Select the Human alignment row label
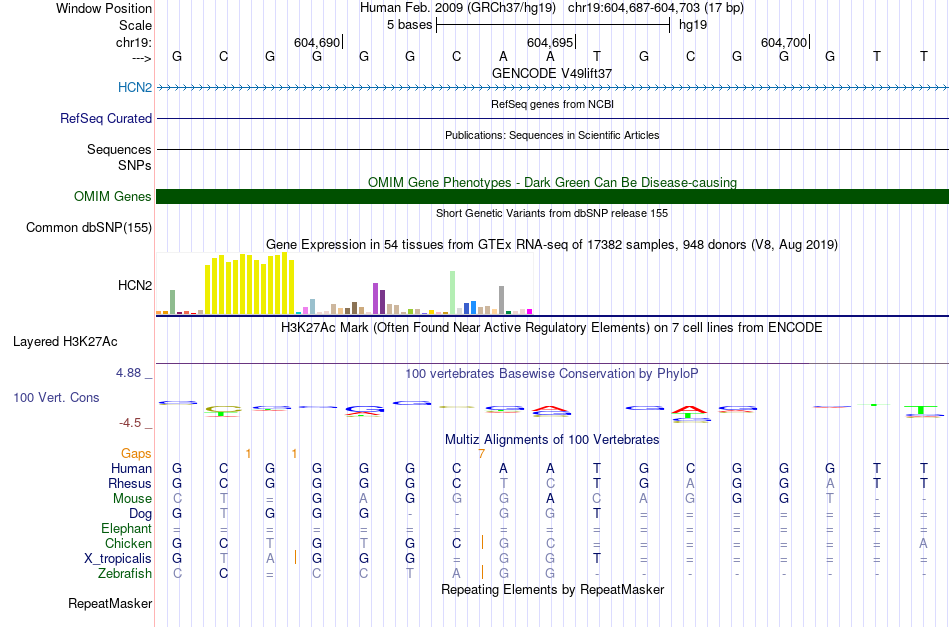Viewport: 950px width, 627px height. tap(131, 468)
